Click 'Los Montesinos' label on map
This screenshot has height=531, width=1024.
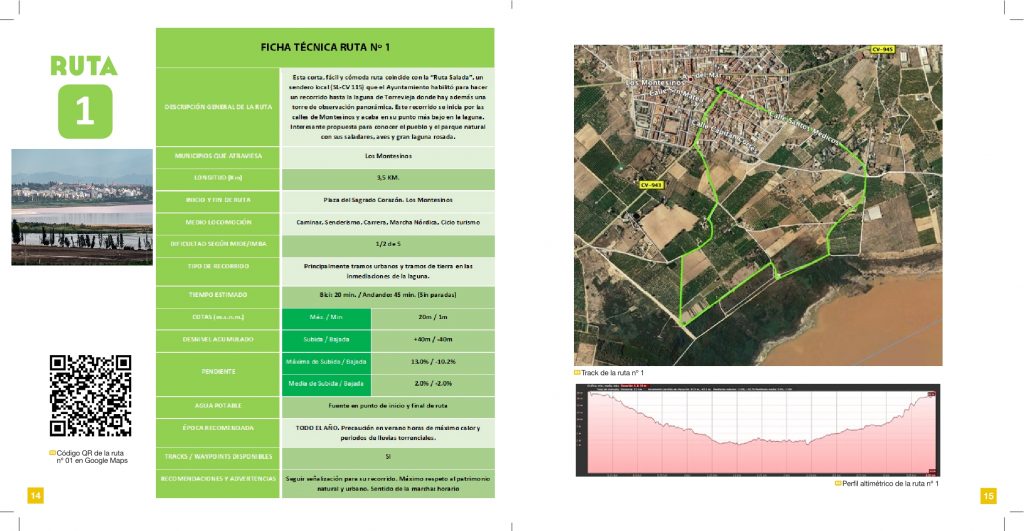click(655, 84)
